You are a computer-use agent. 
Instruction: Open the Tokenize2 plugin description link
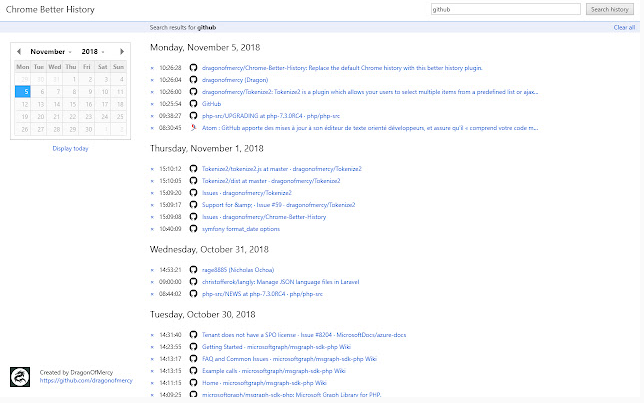(370, 92)
